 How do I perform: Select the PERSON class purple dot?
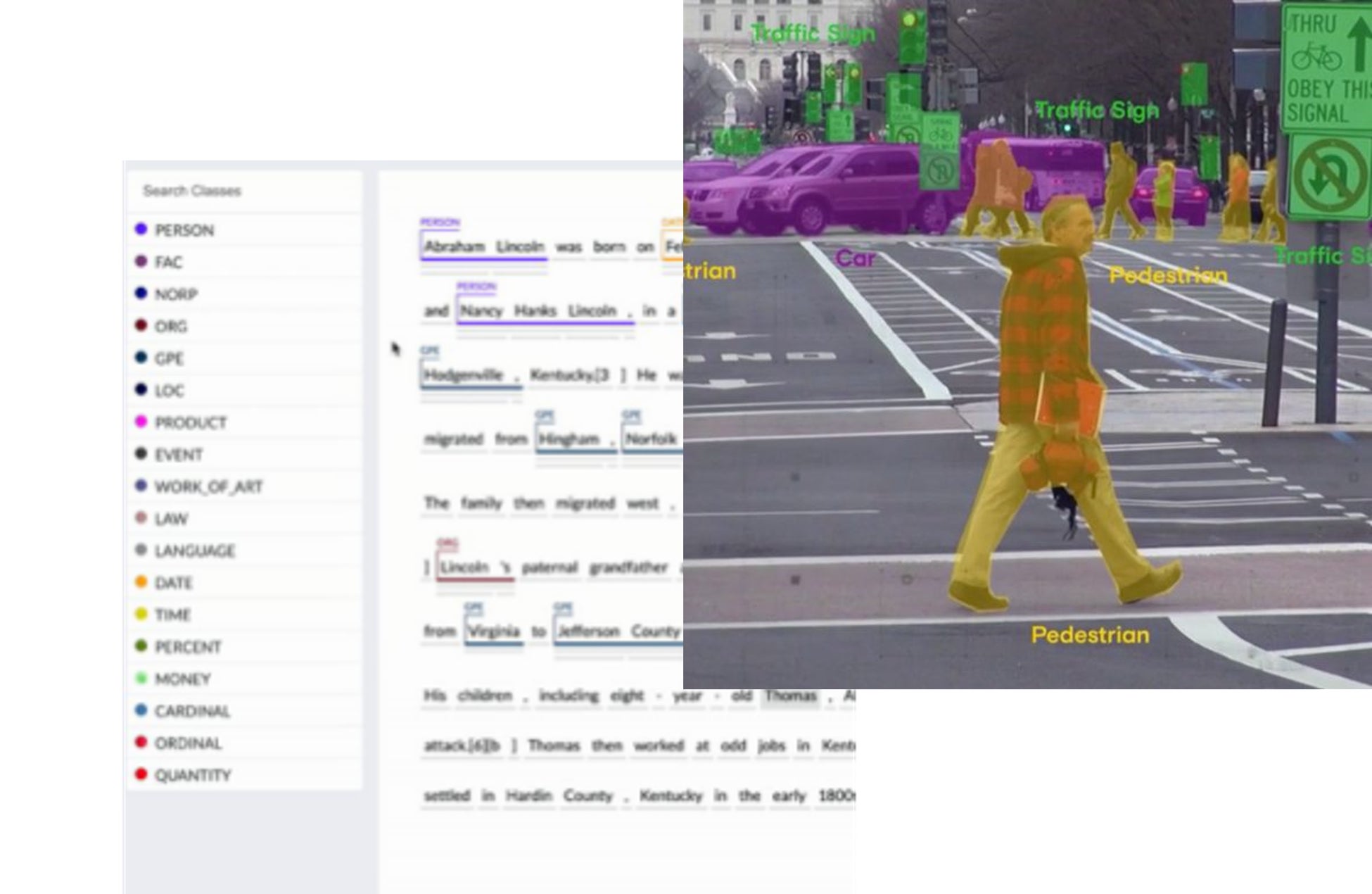[141, 229]
